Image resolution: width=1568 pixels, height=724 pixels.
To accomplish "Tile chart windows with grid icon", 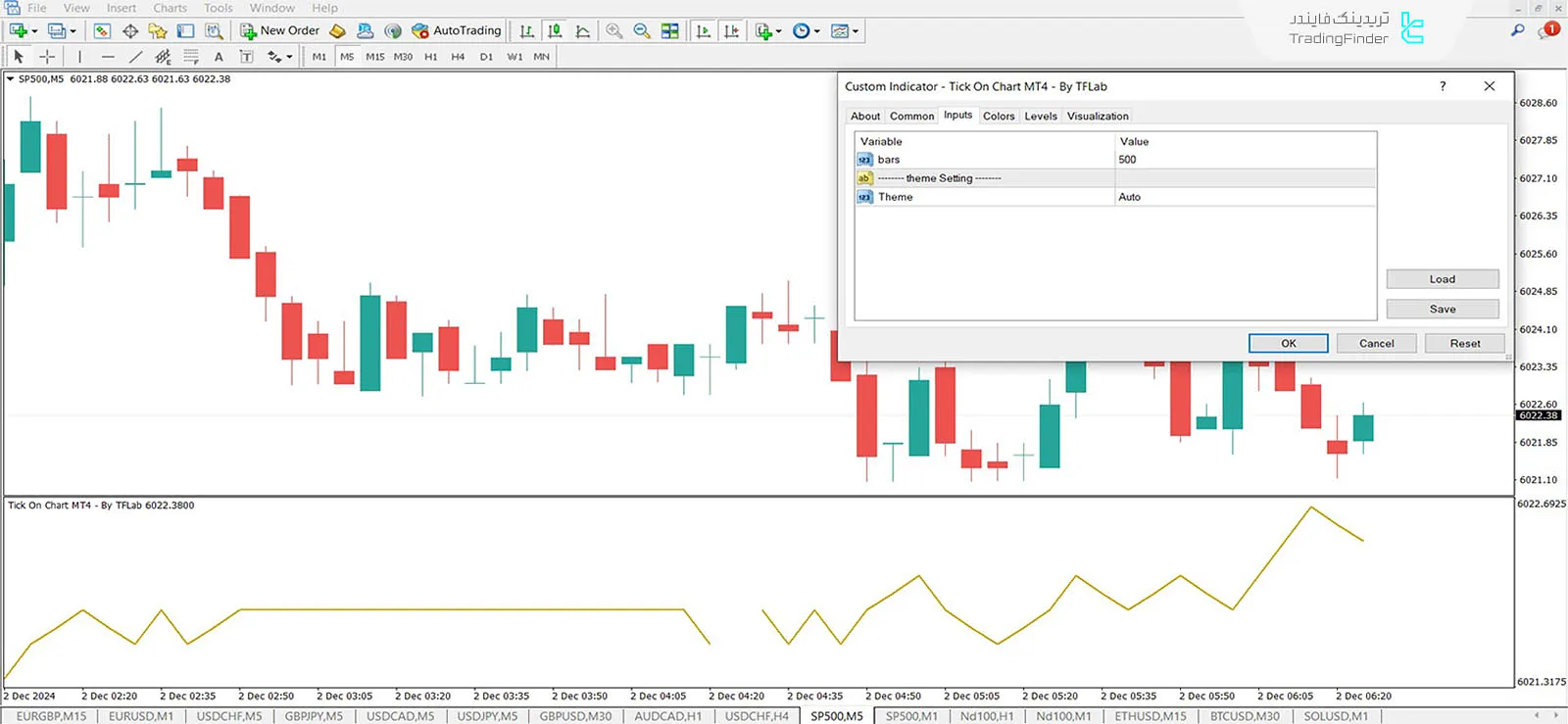I will pyautogui.click(x=670, y=31).
